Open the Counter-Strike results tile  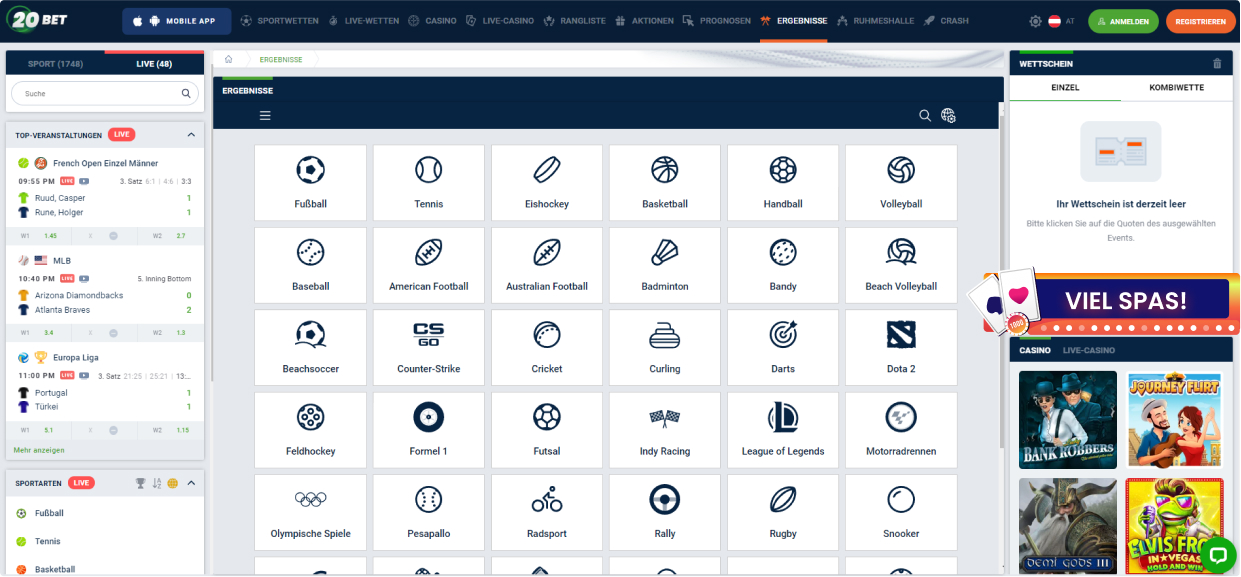tap(428, 347)
